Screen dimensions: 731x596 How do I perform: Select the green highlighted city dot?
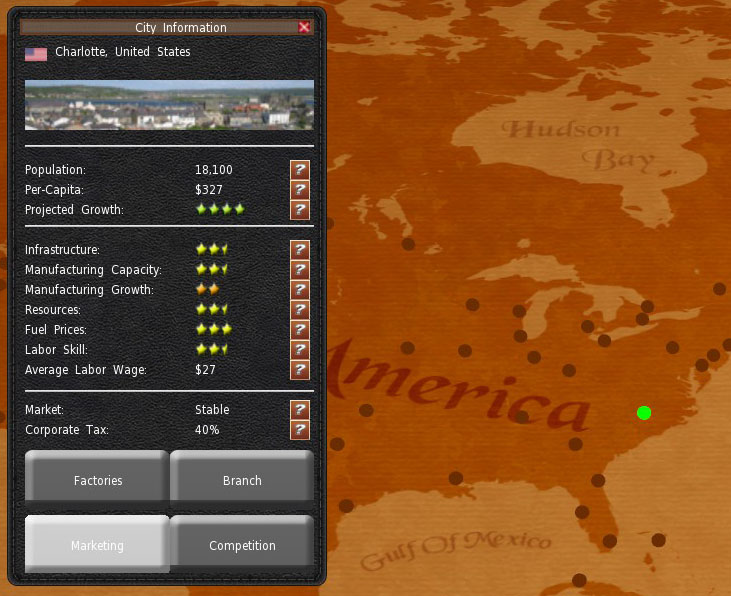coord(644,412)
